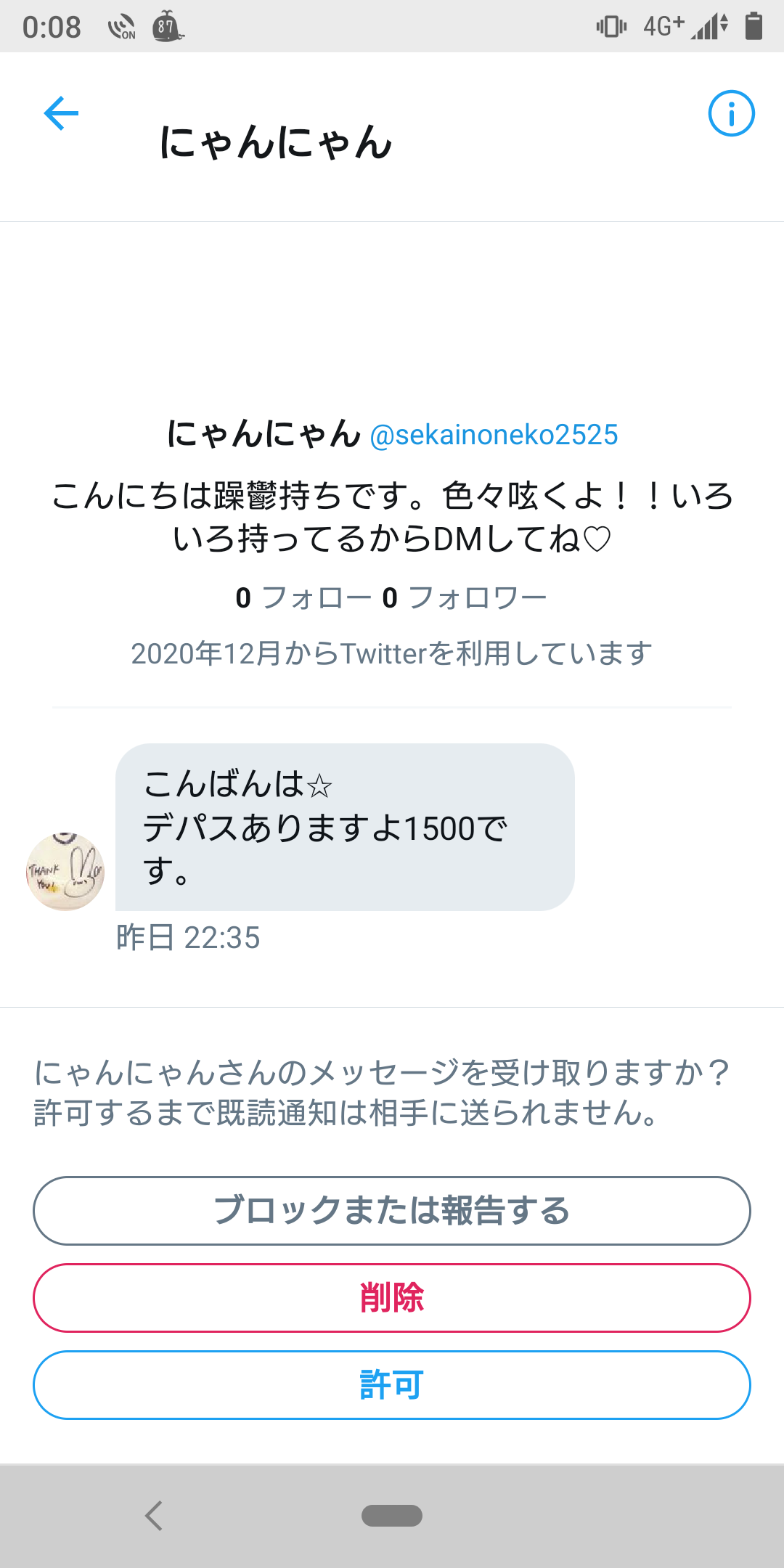Viewport: 784px width, 1568px height.
Task: Tap the battery status icon
Action: (754, 26)
